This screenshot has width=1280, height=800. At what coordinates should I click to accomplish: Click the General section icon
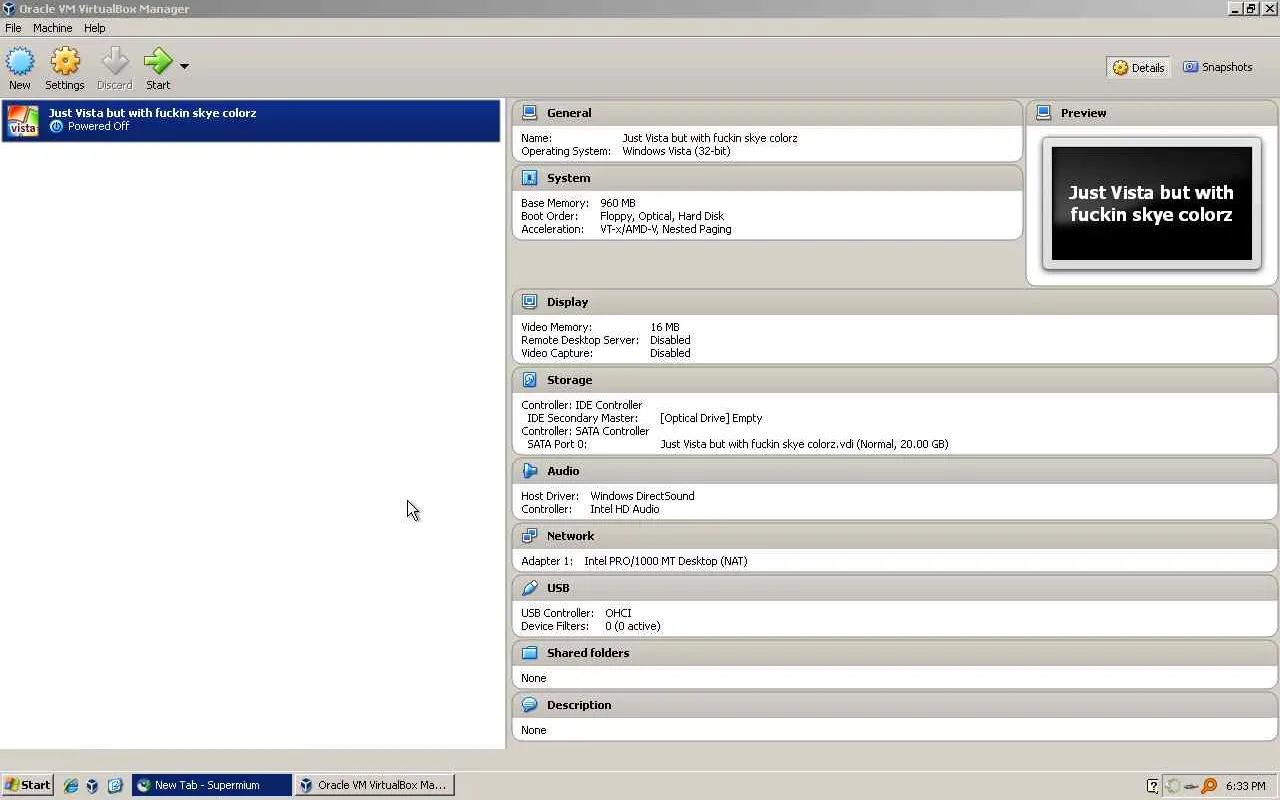(530, 113)
